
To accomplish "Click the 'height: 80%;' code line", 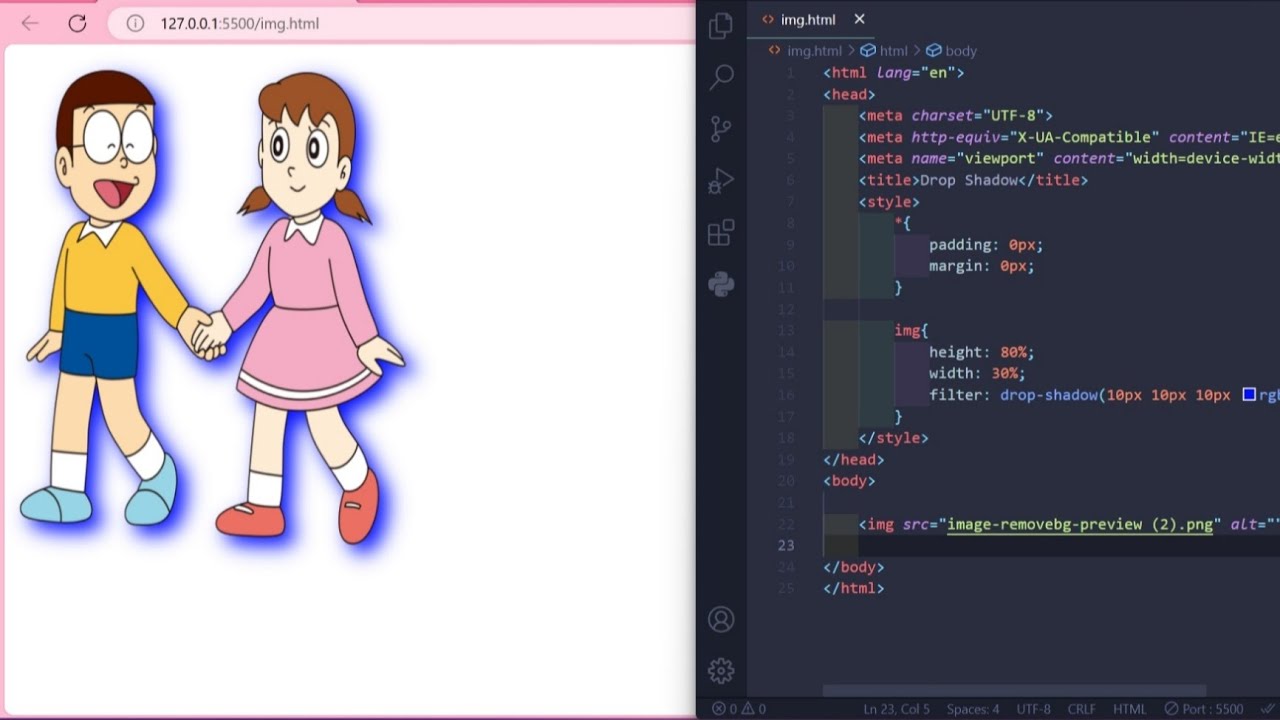I will (981, 352).
